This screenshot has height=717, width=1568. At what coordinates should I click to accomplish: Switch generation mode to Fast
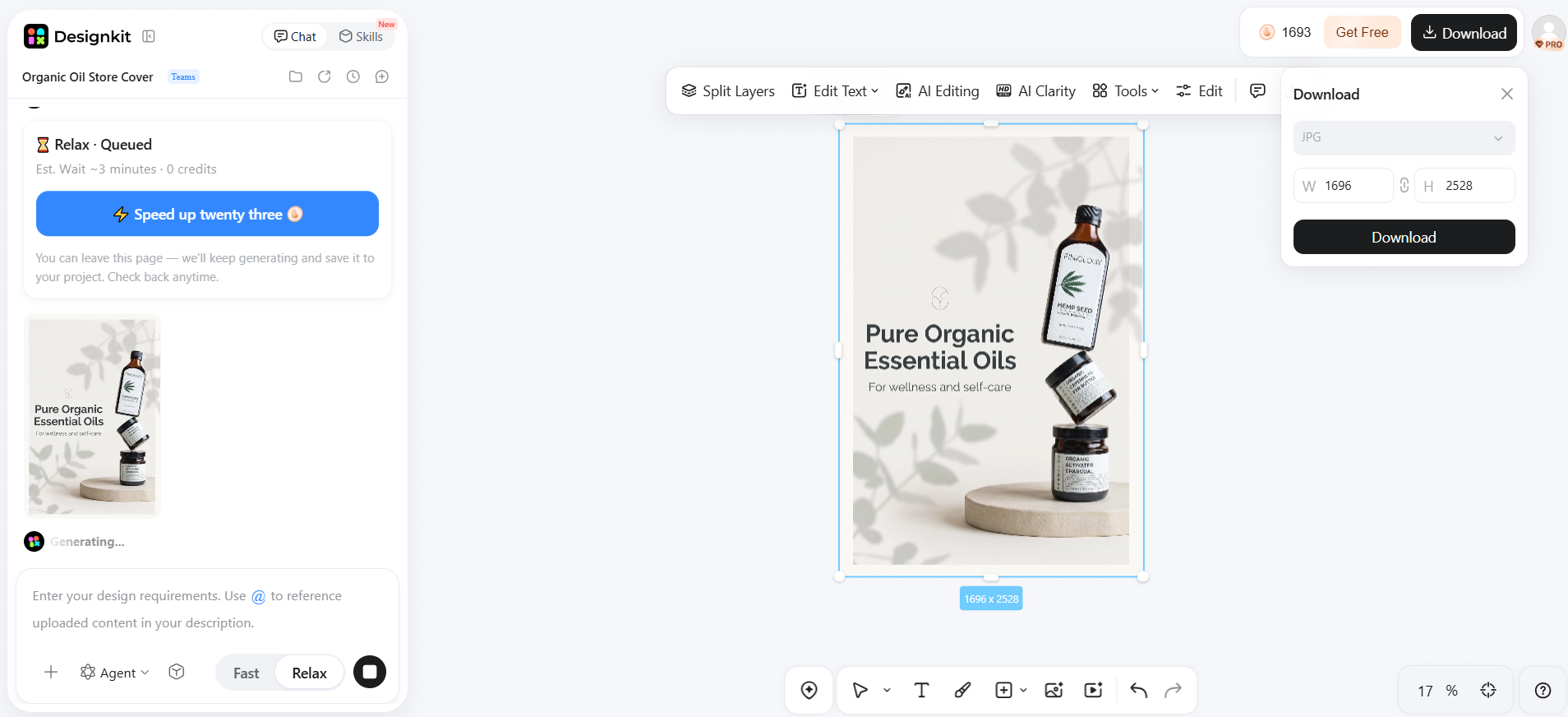click(246, 673)
